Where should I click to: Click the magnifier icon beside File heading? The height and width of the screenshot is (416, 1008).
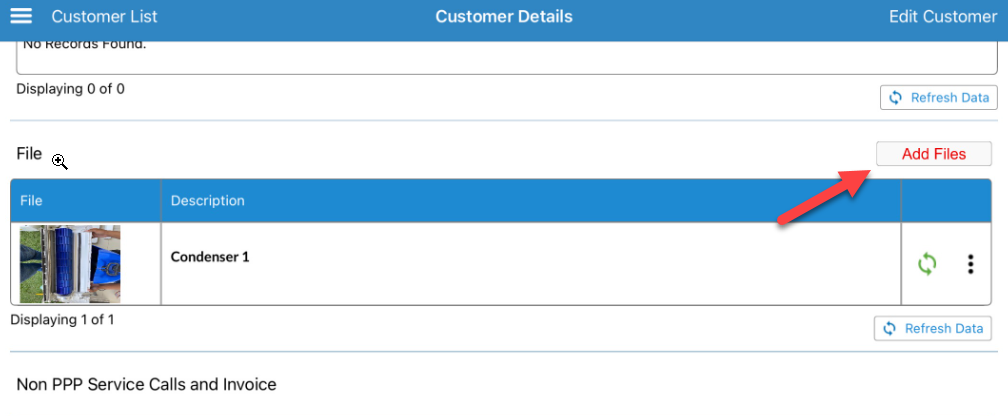(x=60, y=161)
